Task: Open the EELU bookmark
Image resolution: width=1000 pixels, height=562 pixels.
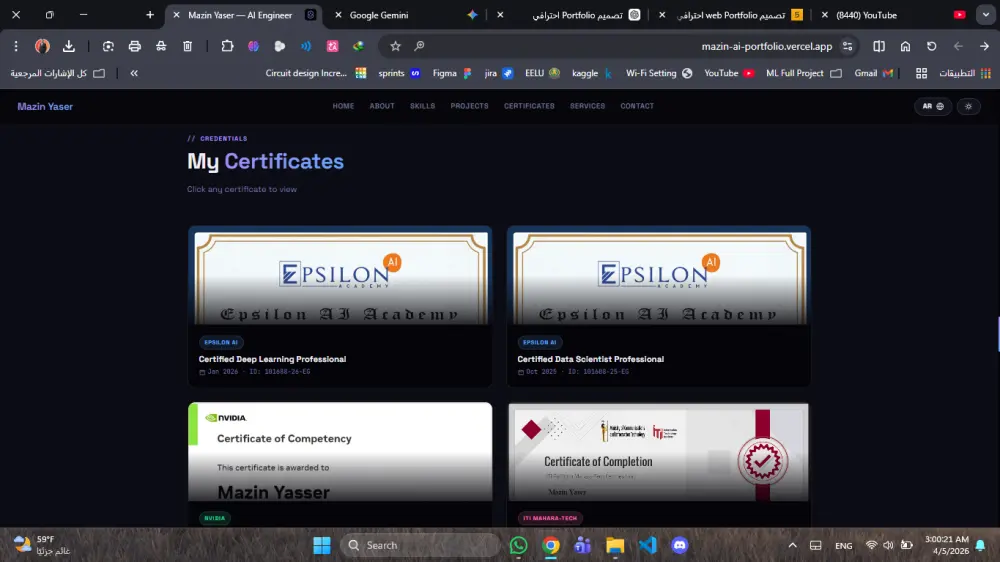Action: [x=542, y=73]
